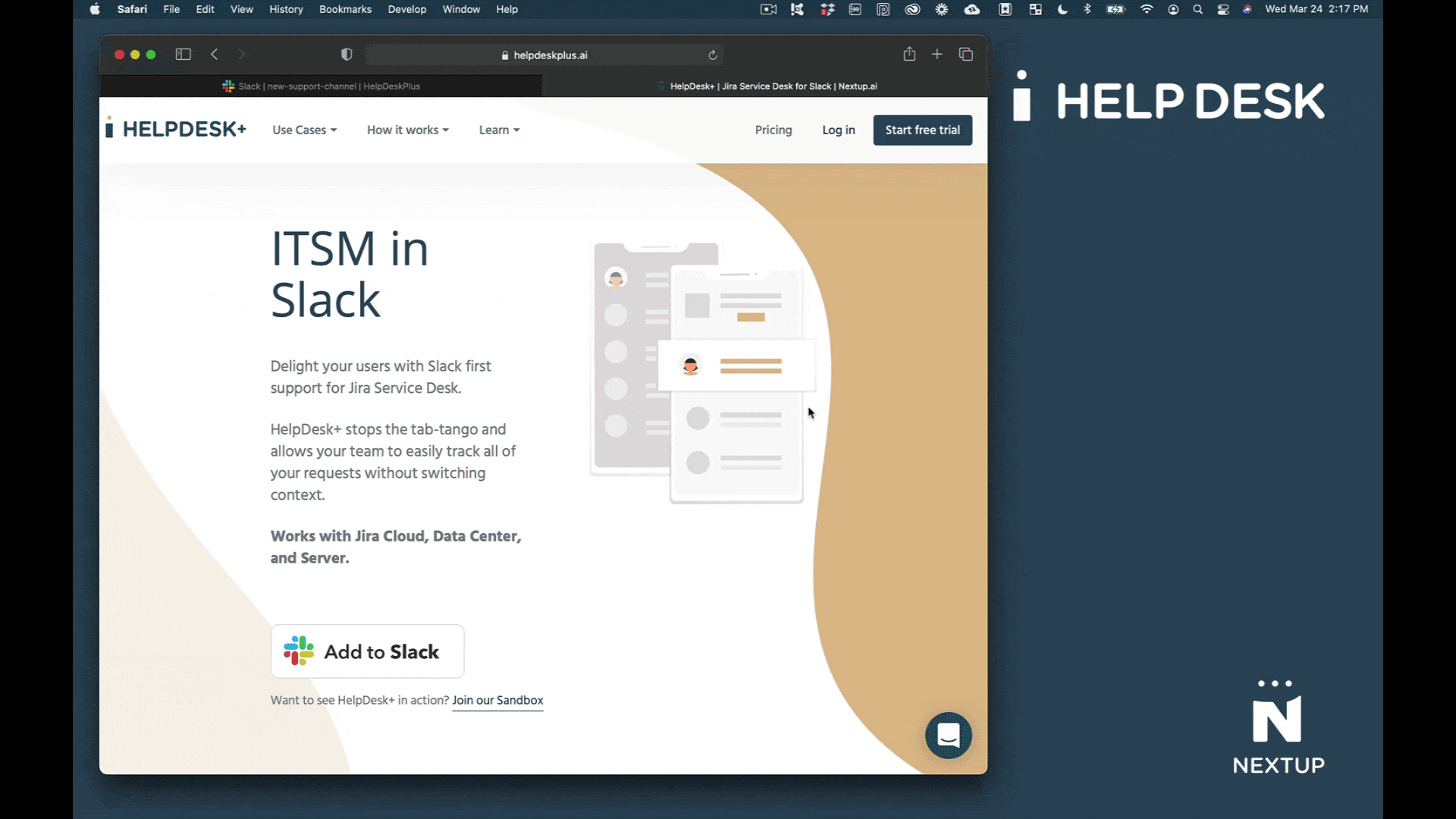Open the user account menu bar icon
Image resolution: width=1456 pixels, height=819 pixels.
pyautogui.click(x=1173, y=9)
